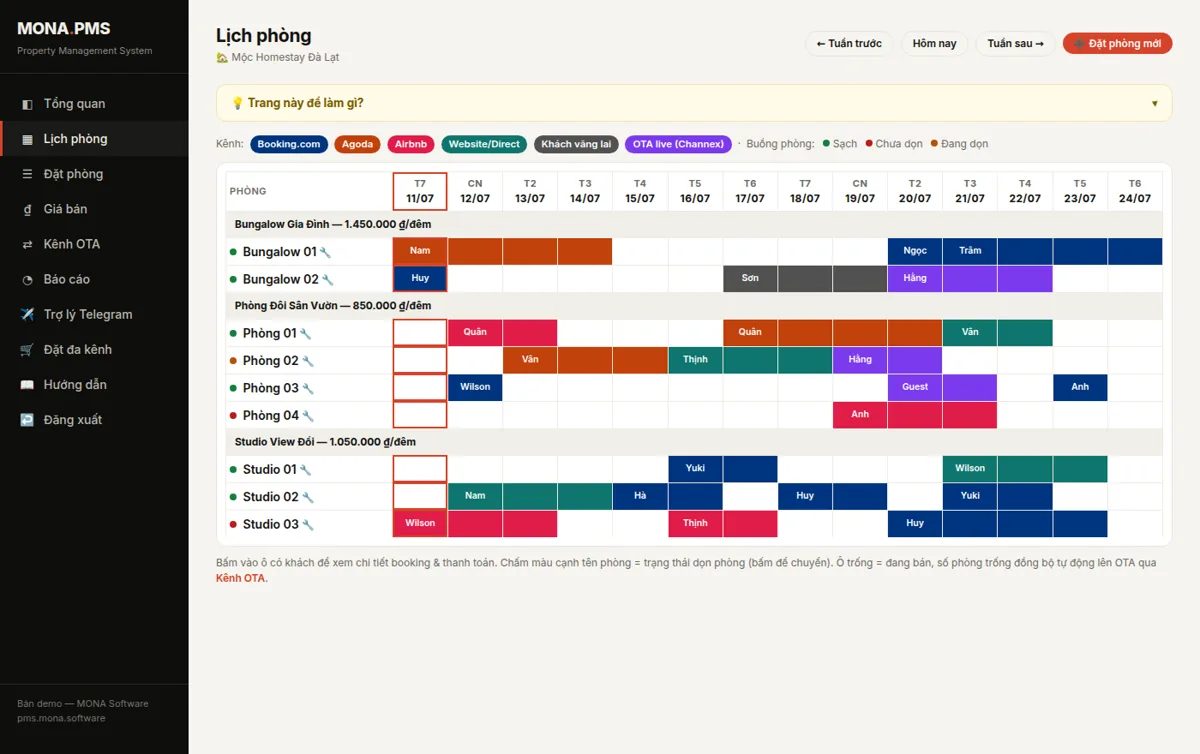
Task: Click the wrench icon next to Bungalow 01
Action: point(325,252)
